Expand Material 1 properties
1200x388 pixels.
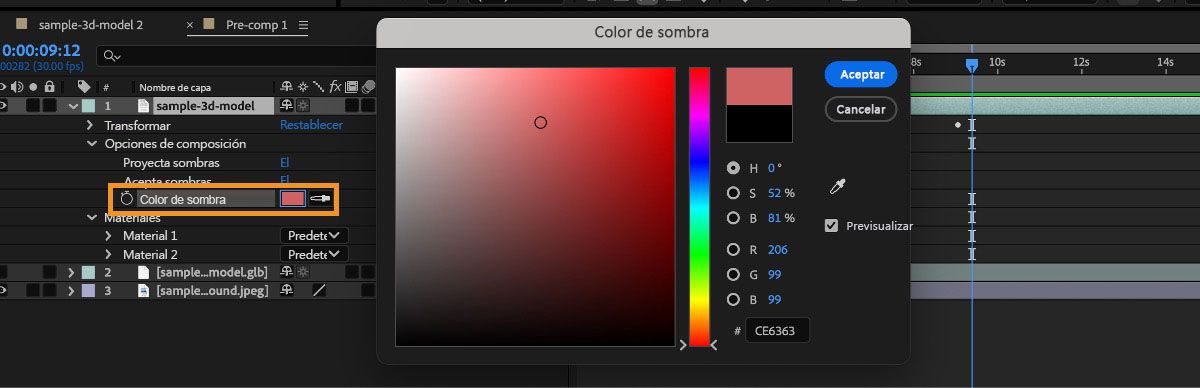[108, 235]
